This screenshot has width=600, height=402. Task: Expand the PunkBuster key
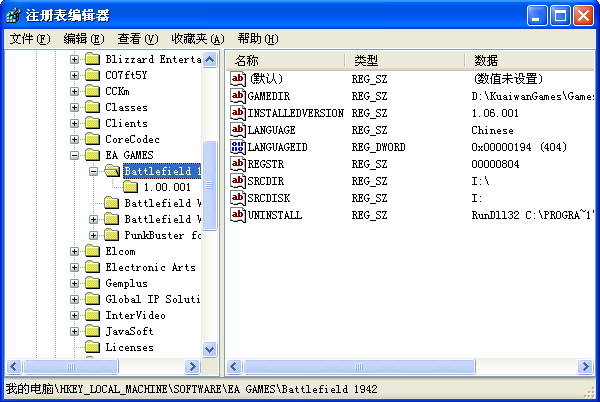(93, 235)
